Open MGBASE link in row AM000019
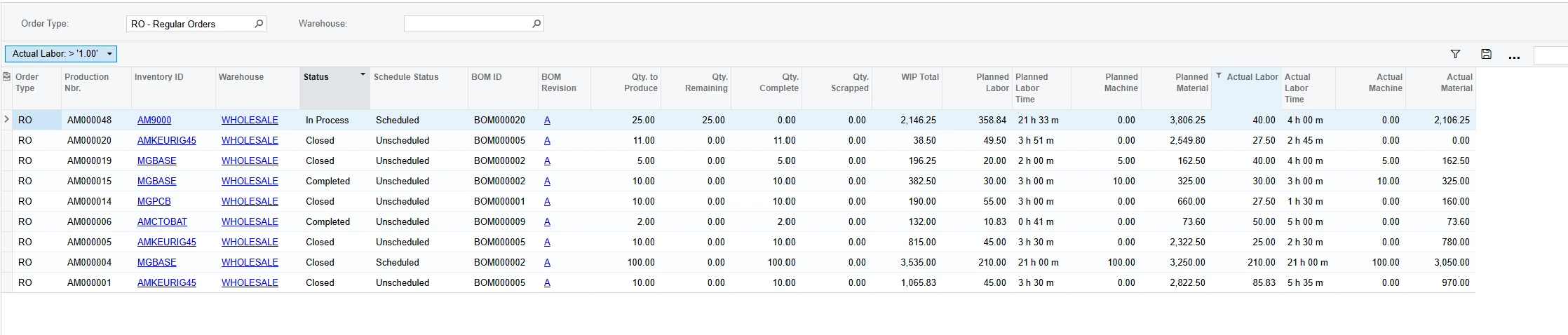Screen dimensions: 1568x335 pyautogui.click(x=157, y=160)
